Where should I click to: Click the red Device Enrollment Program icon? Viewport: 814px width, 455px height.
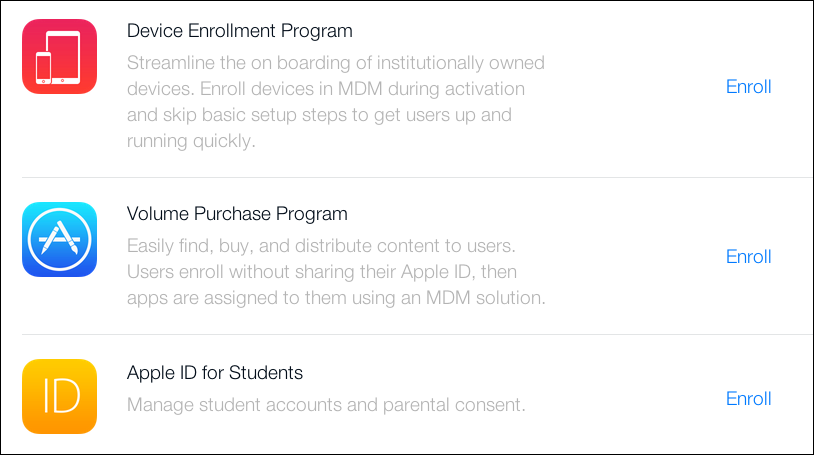coord(59,57)
